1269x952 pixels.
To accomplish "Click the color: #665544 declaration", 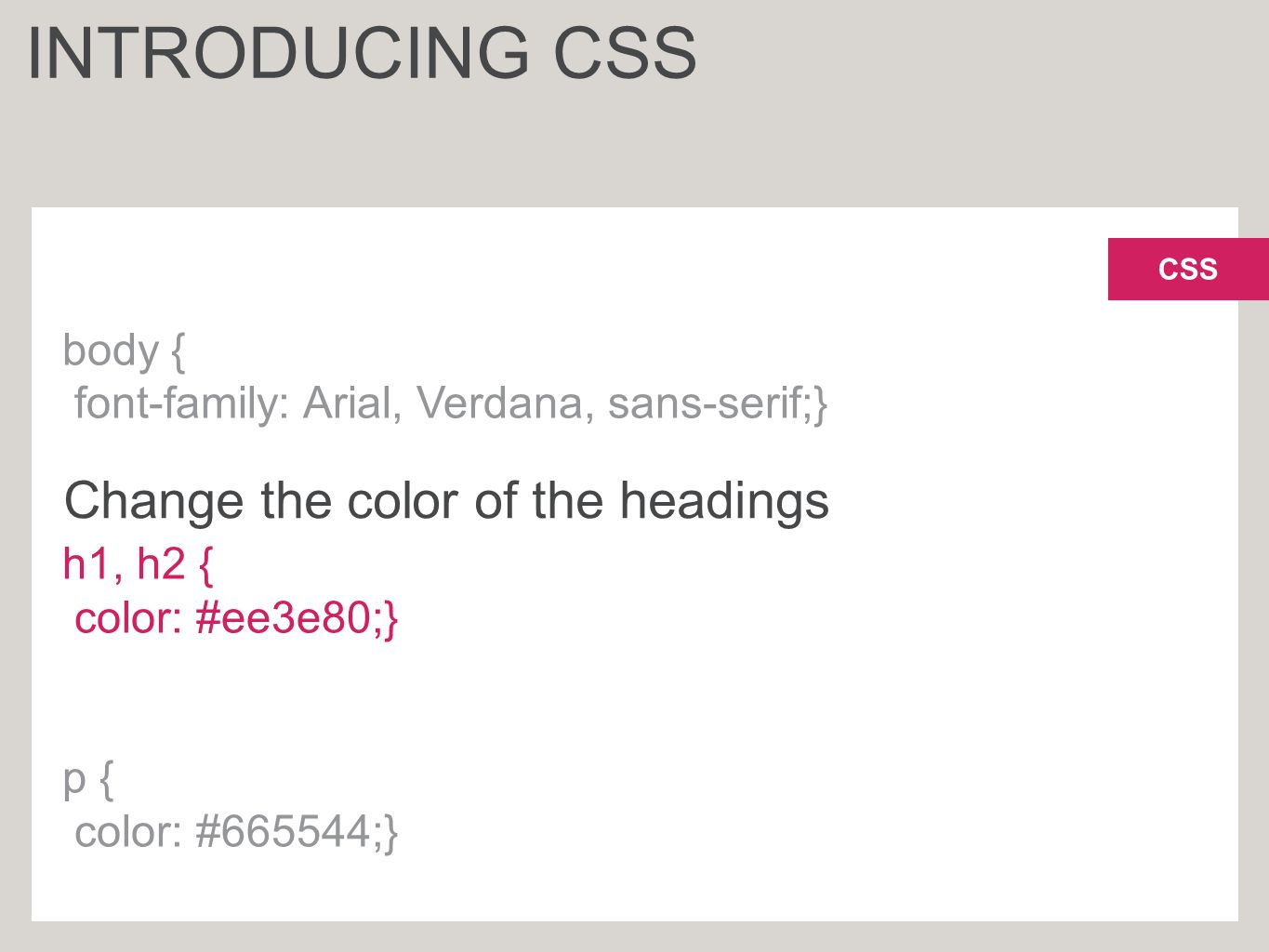I will coord(236,832).
